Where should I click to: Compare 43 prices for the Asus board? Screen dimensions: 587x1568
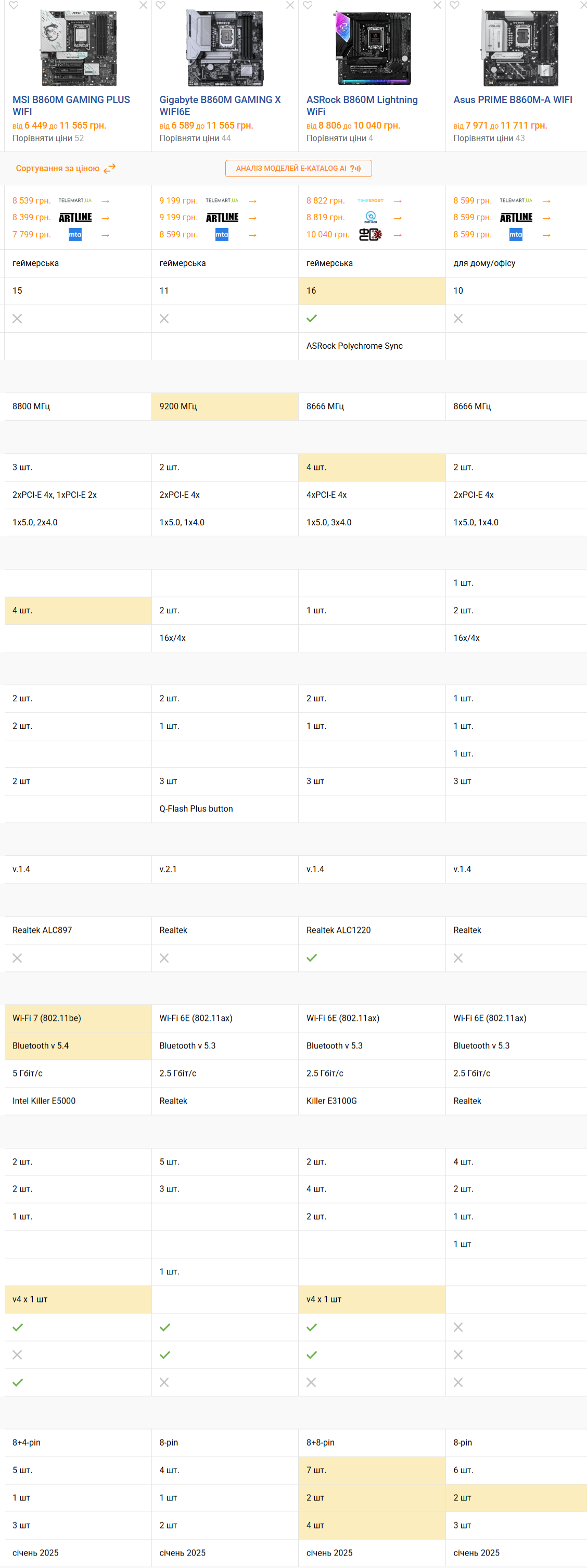(489, 138)
